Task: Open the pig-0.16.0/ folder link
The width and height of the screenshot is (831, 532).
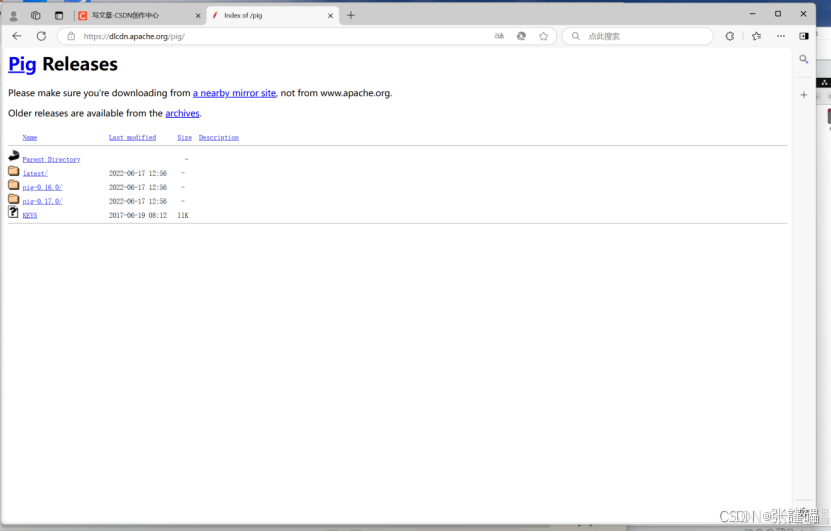Action: pos(42,187)
